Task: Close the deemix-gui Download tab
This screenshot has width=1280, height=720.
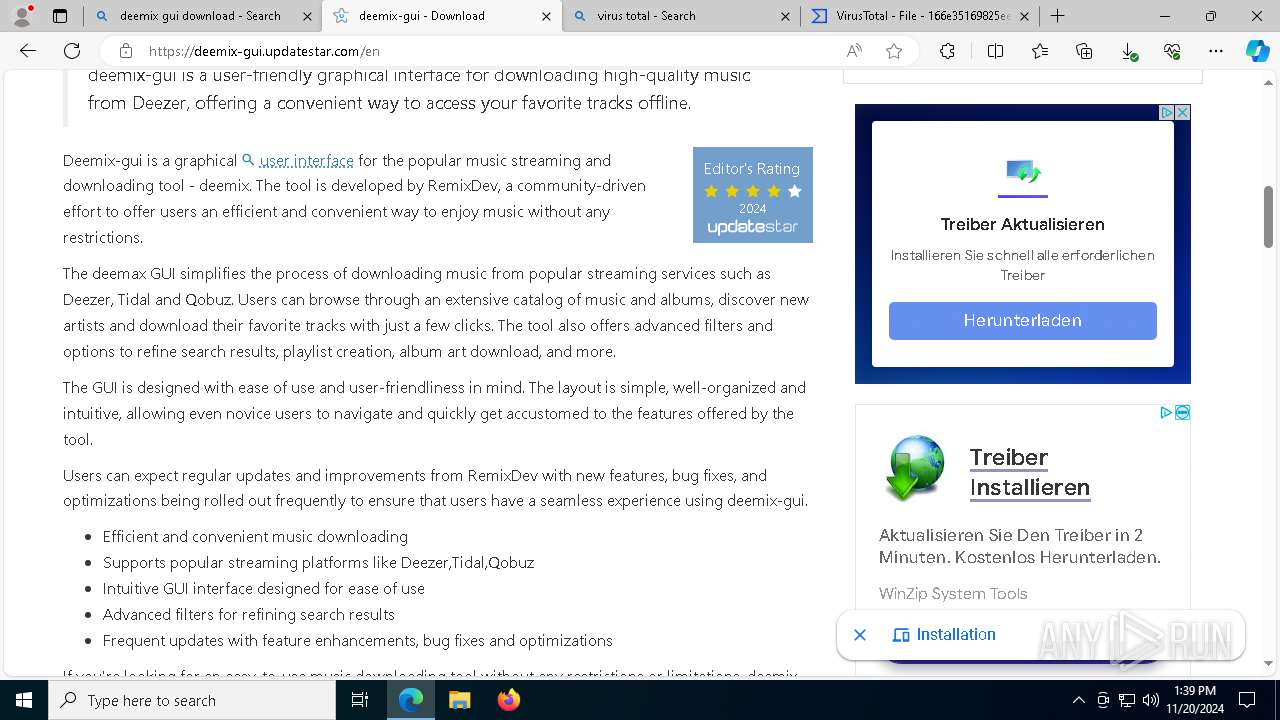Action: click(545, 16)
